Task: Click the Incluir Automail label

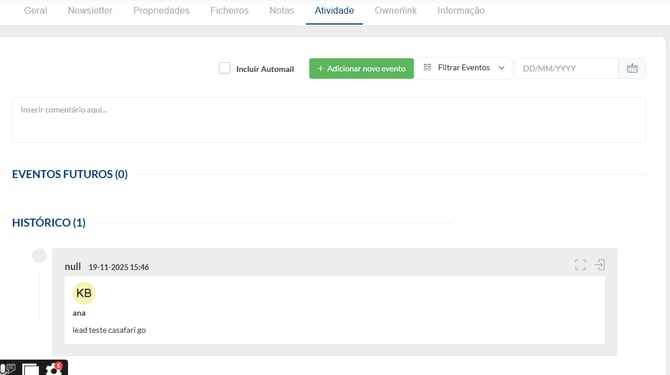Action: 265,69
